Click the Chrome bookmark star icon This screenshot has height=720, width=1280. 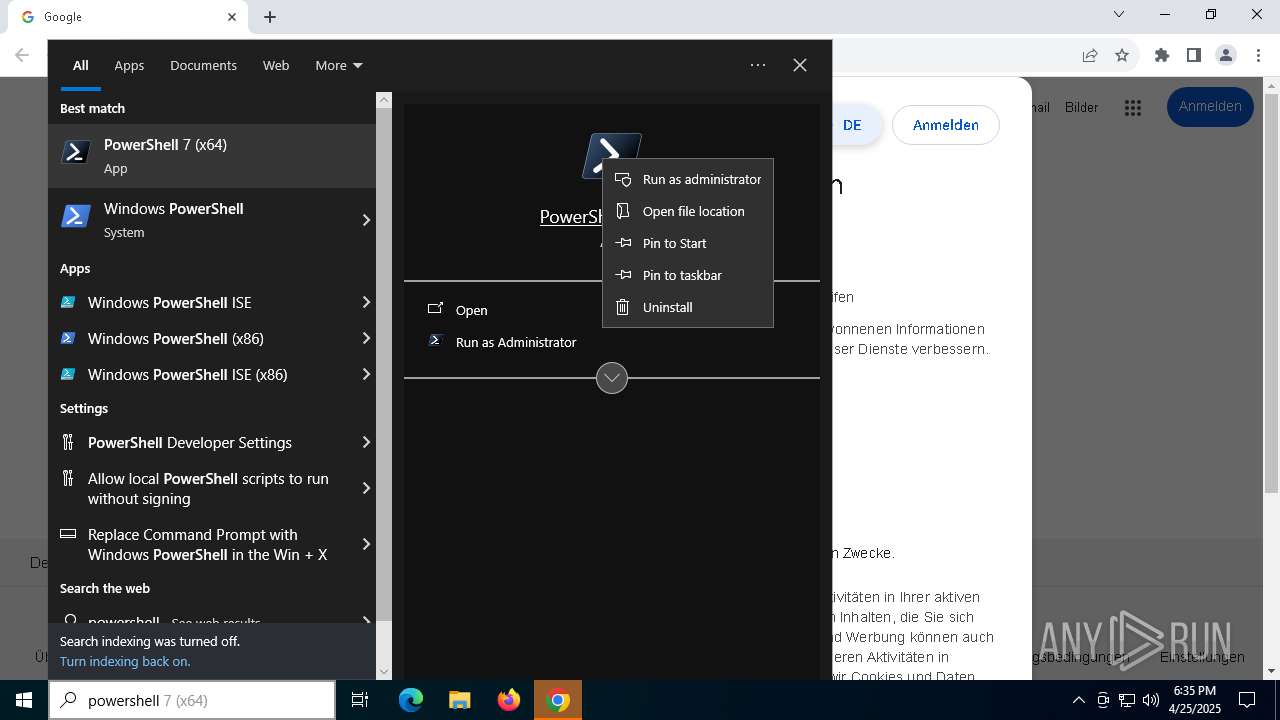coord(1122,56)
